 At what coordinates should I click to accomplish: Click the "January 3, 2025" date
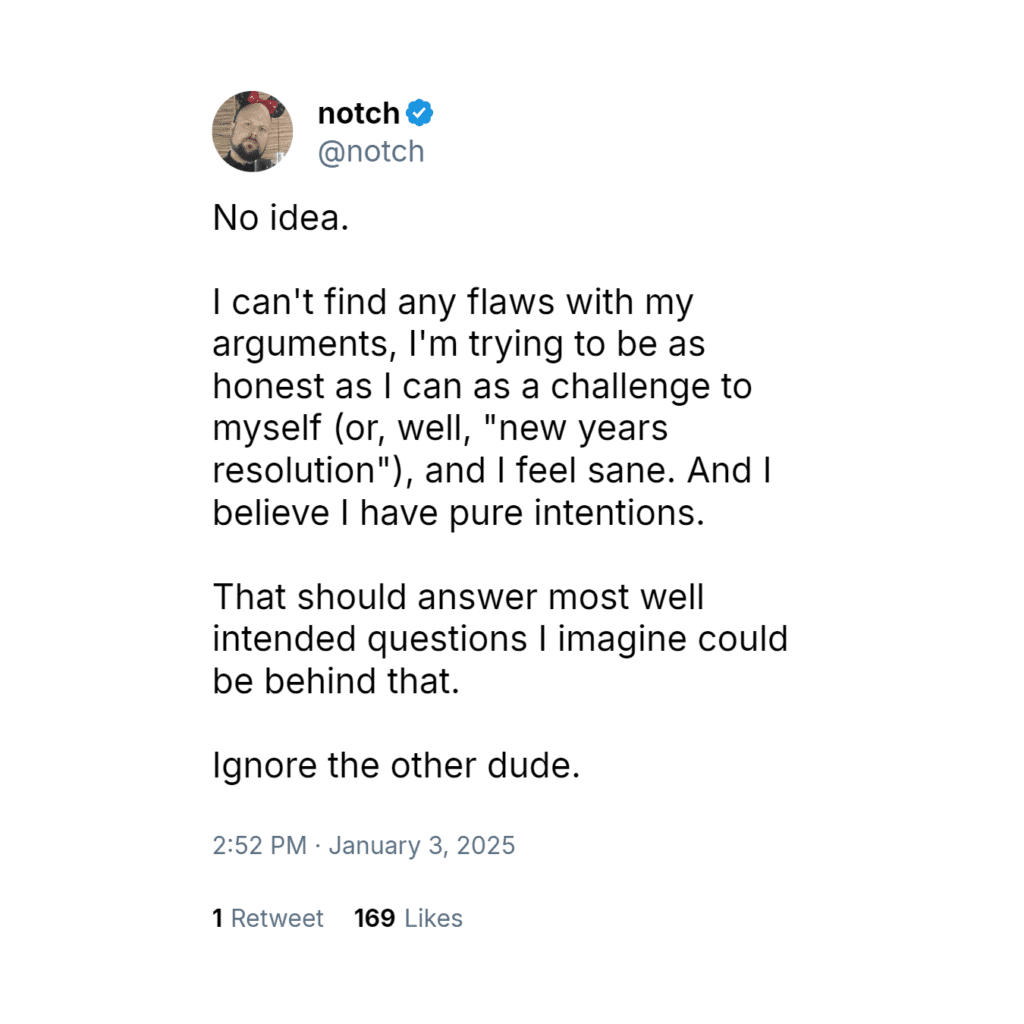pos(421,846)
